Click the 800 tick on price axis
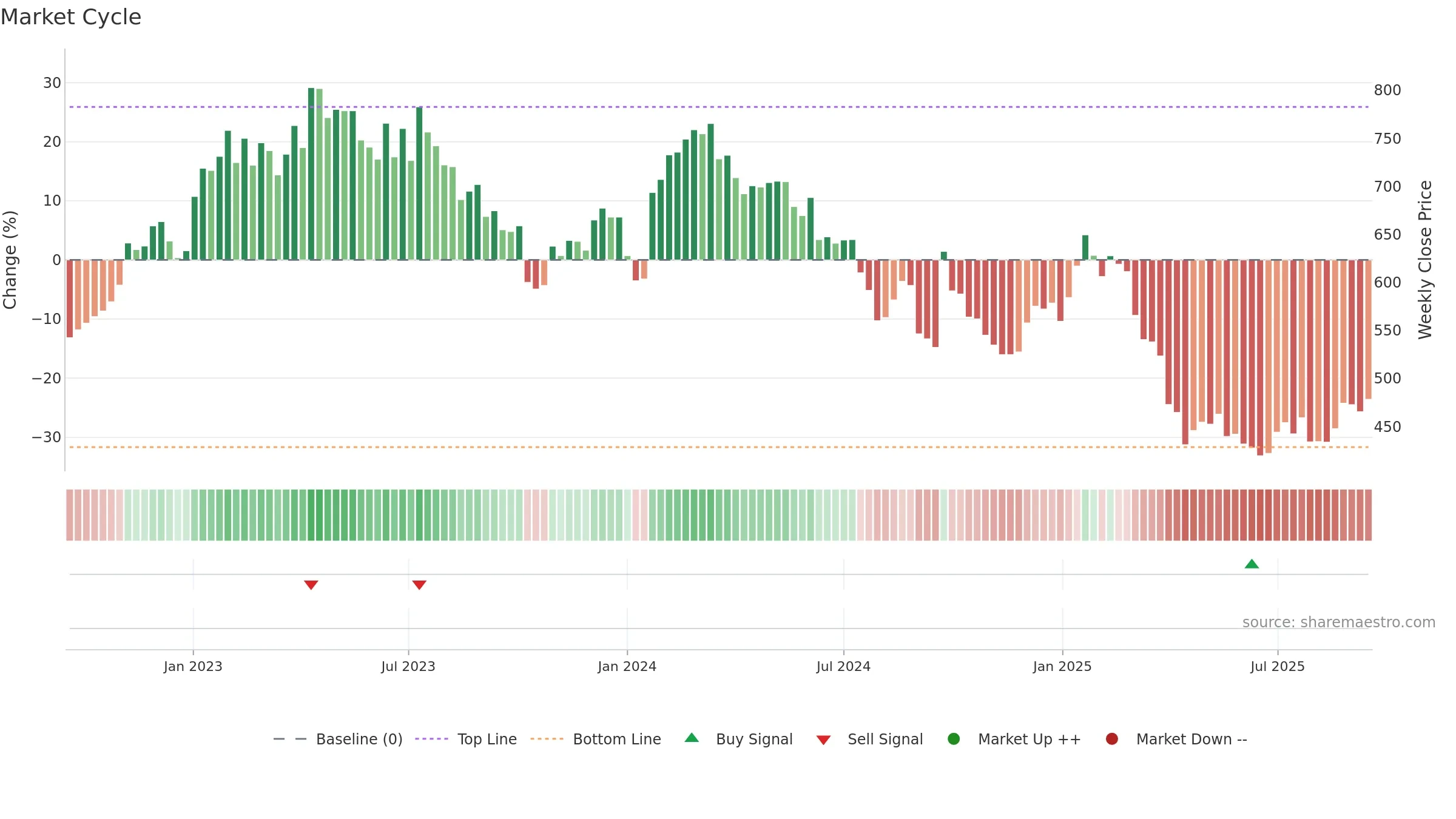 pyautogui.click(x=1387, y=90)
